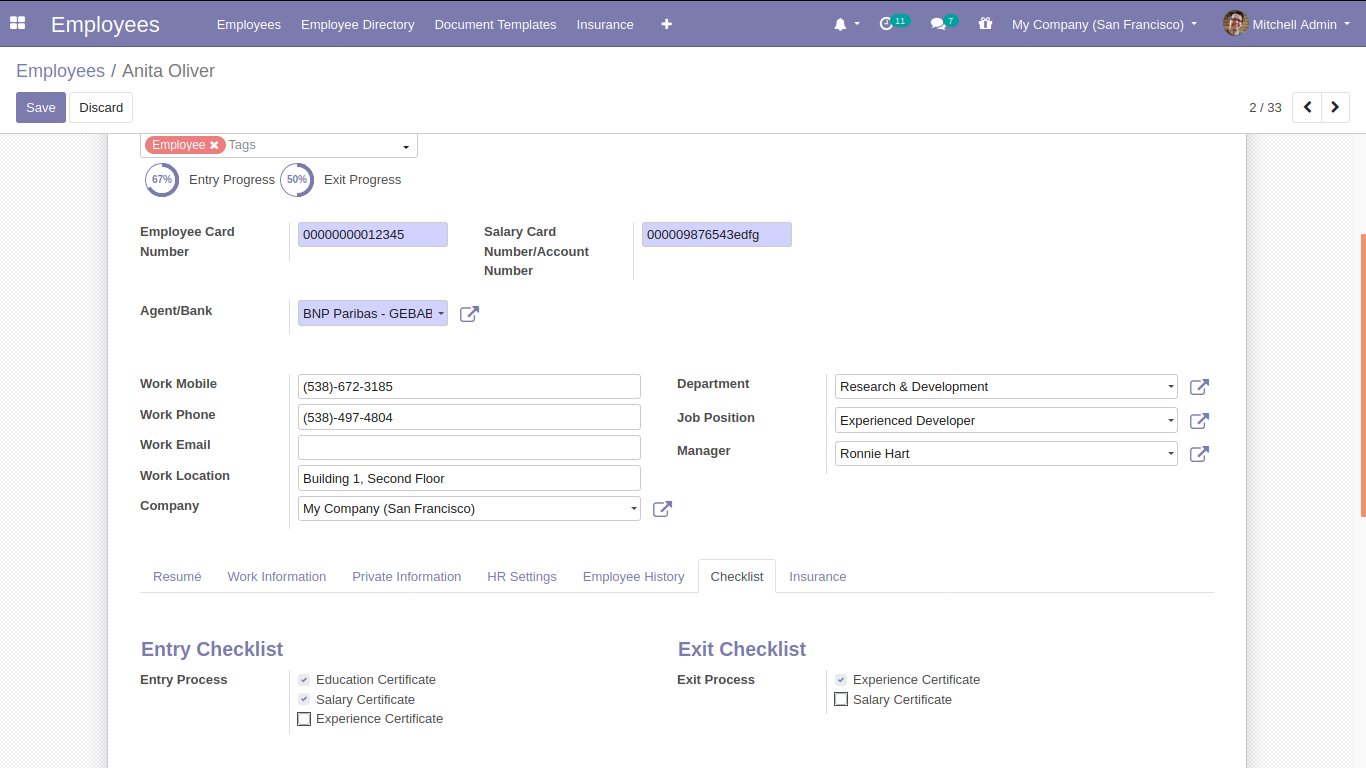The width and height of the screenshot is (1366, 768).
Task: Remove the Employee tag
Action: tap(214, 145)
